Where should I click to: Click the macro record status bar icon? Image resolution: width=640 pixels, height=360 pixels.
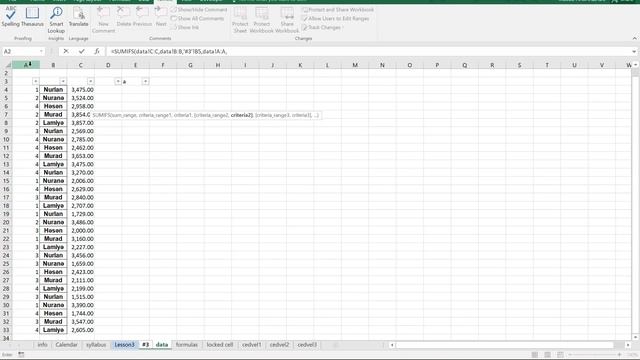tap(21, 355)
